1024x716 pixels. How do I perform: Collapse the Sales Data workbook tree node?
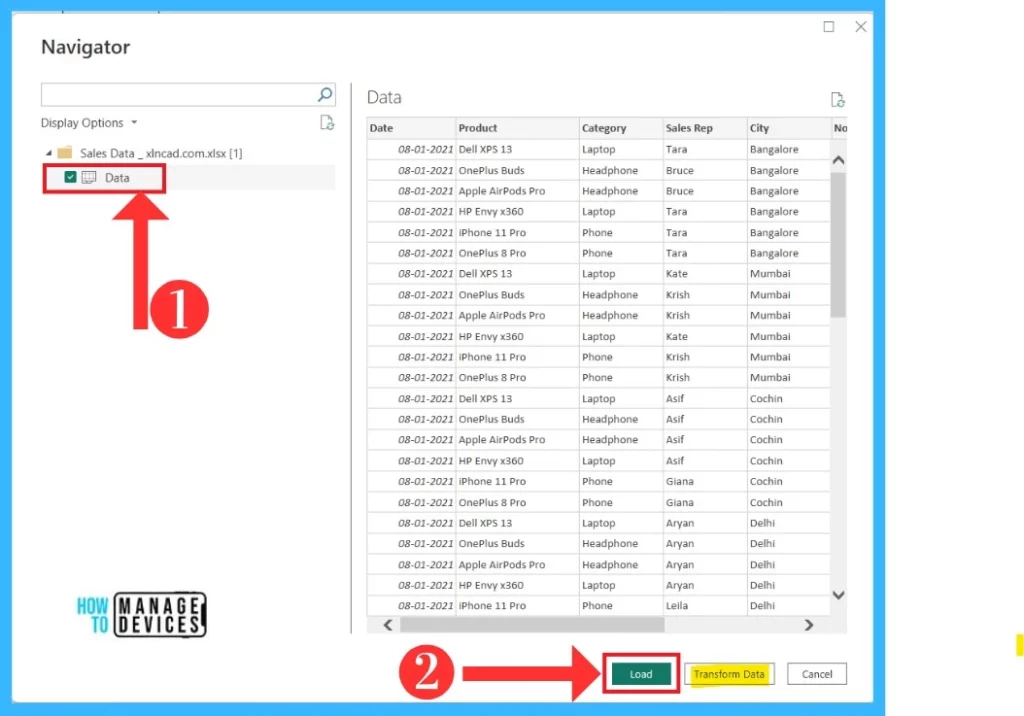tap(48, 153)
